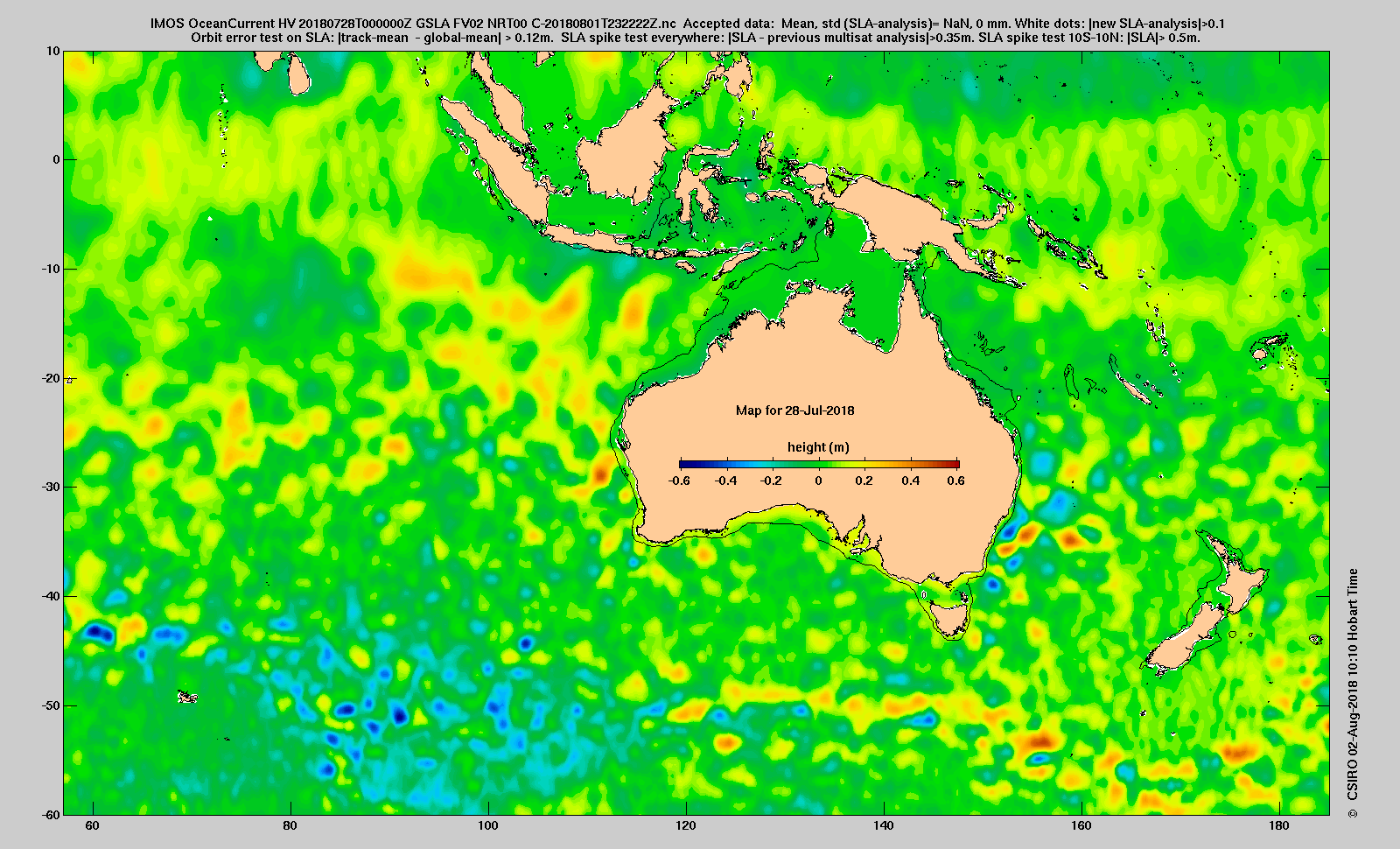
Task: Click longitude axis label 140
Action: 884,826
